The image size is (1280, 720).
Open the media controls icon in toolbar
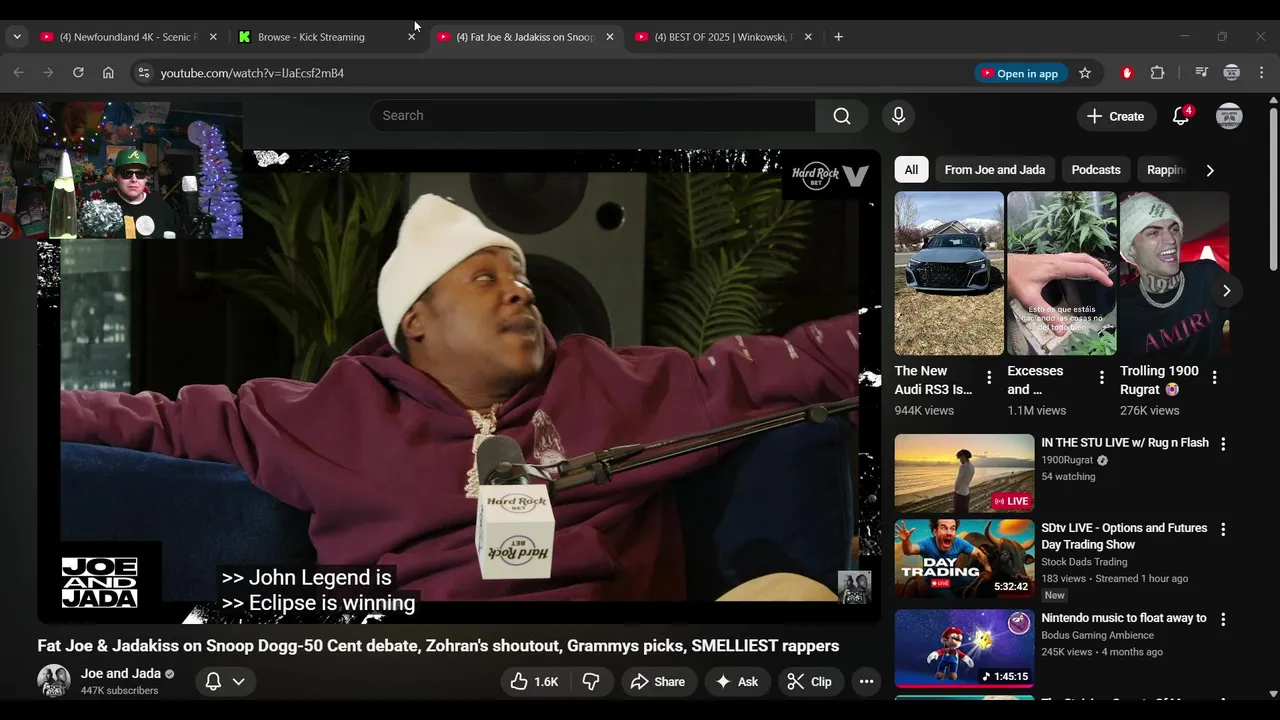pos(1201,73)
